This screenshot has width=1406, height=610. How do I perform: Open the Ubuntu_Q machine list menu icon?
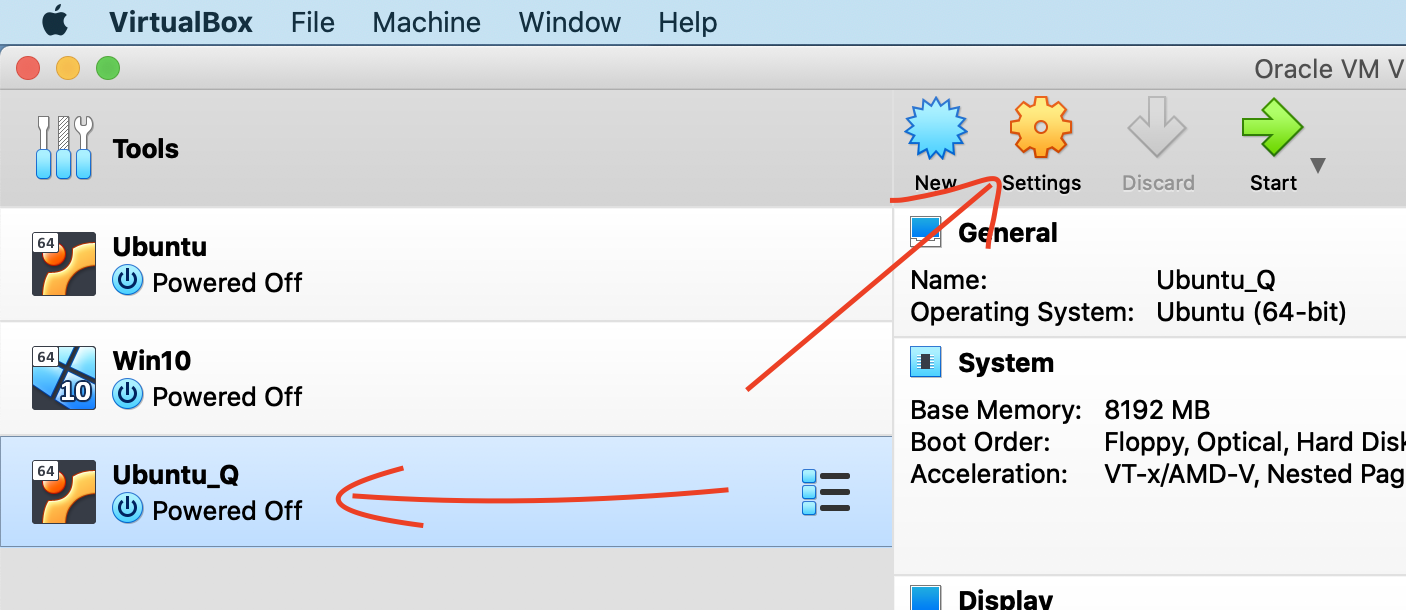point(826,492)
